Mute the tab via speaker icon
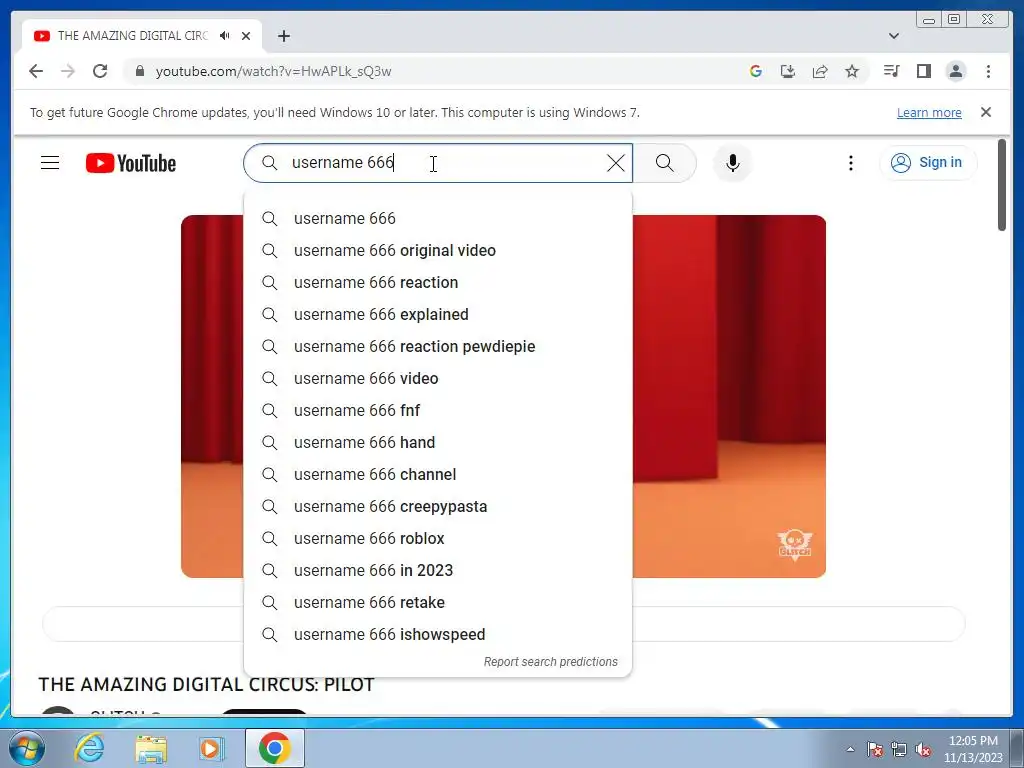This screenshot has width=1024, height=768. click(x=225, y=36)
